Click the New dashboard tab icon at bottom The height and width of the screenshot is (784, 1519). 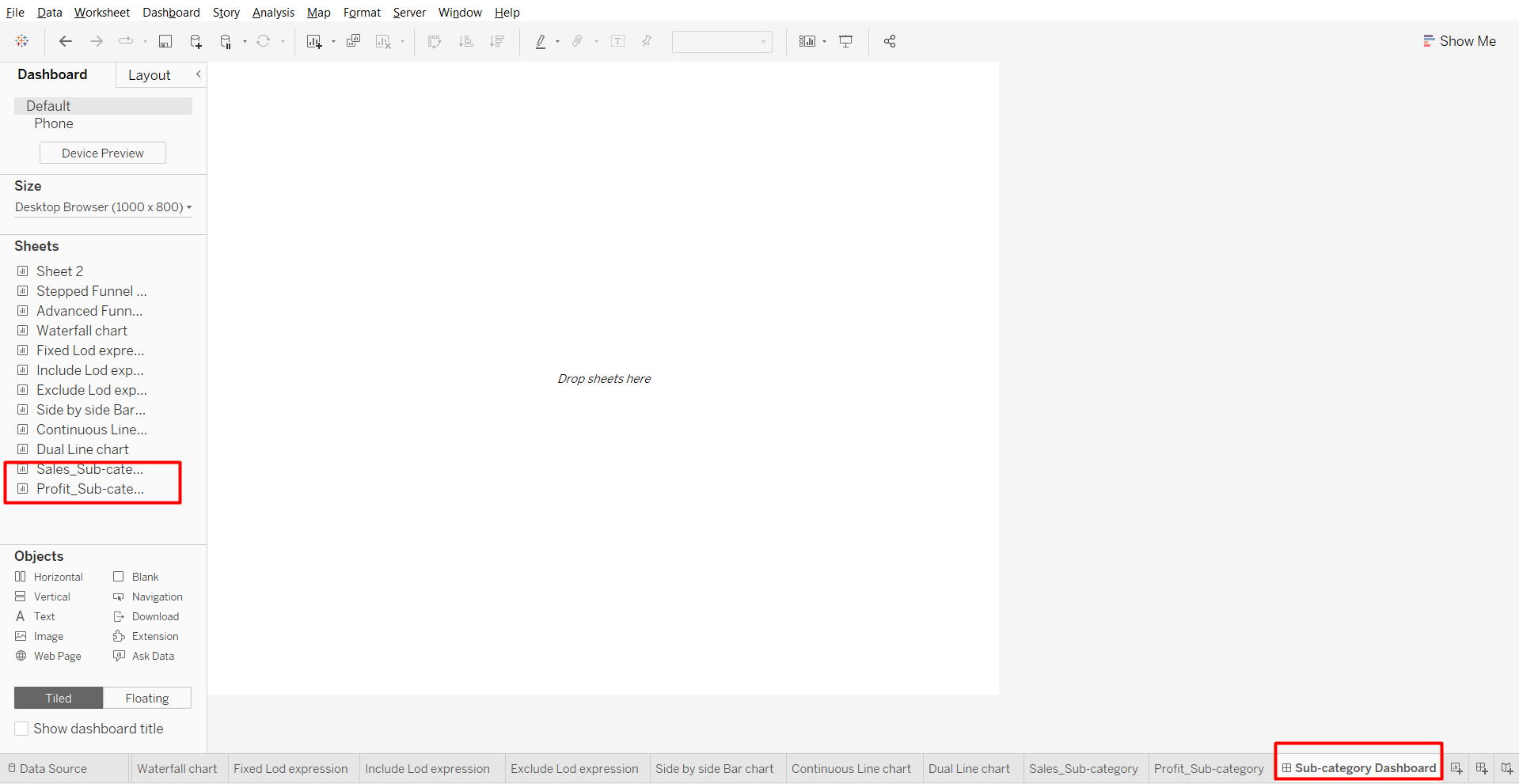coord(1482,768)
